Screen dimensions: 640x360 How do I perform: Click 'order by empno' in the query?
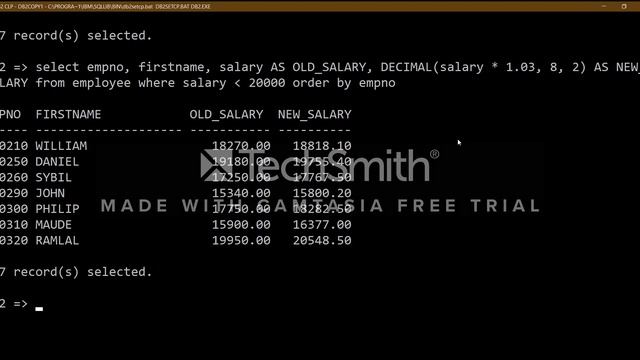click(x=344, y=83)
